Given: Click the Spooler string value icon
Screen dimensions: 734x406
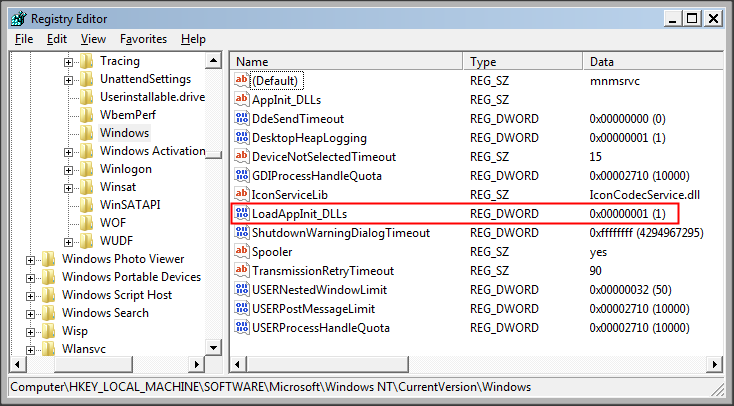Looking at the screenshot, I should tap(242, 251).
